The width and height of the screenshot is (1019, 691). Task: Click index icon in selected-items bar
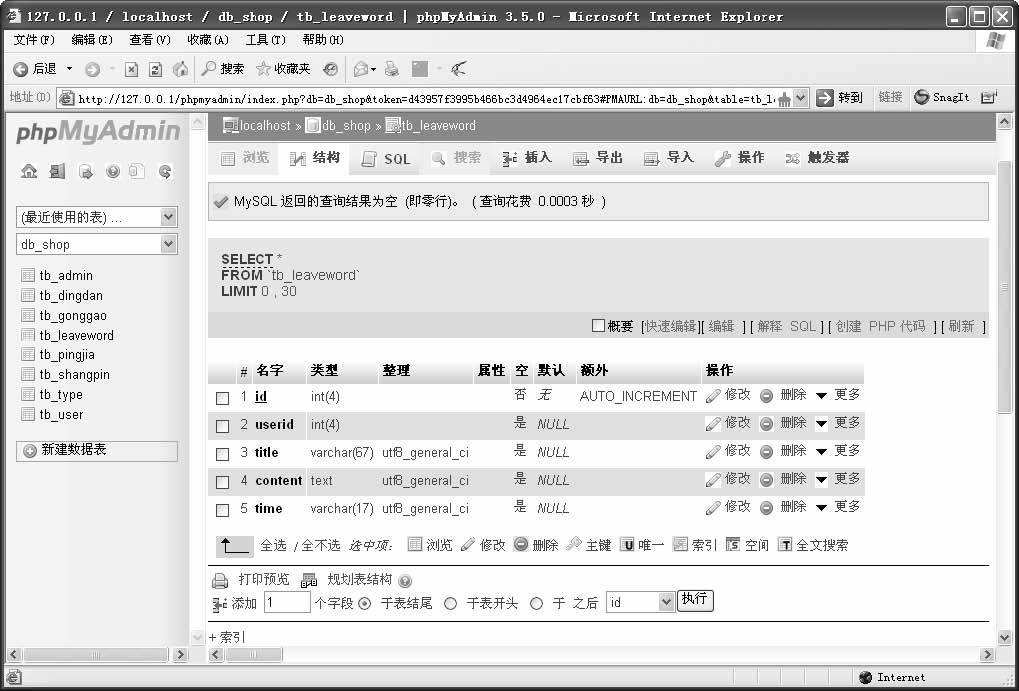pos(680,544)
